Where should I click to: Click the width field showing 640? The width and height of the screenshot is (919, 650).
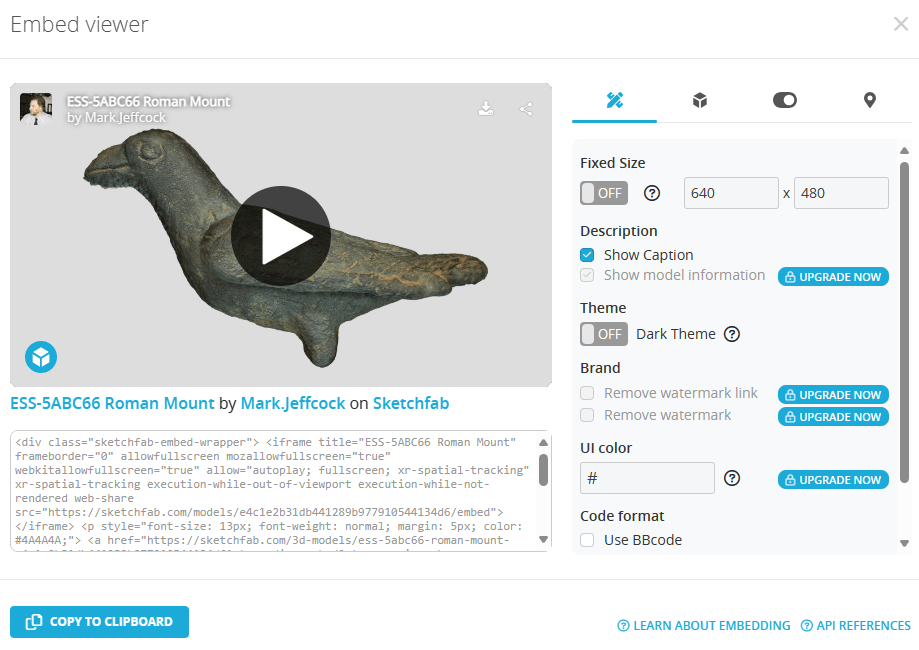point(731,193)
